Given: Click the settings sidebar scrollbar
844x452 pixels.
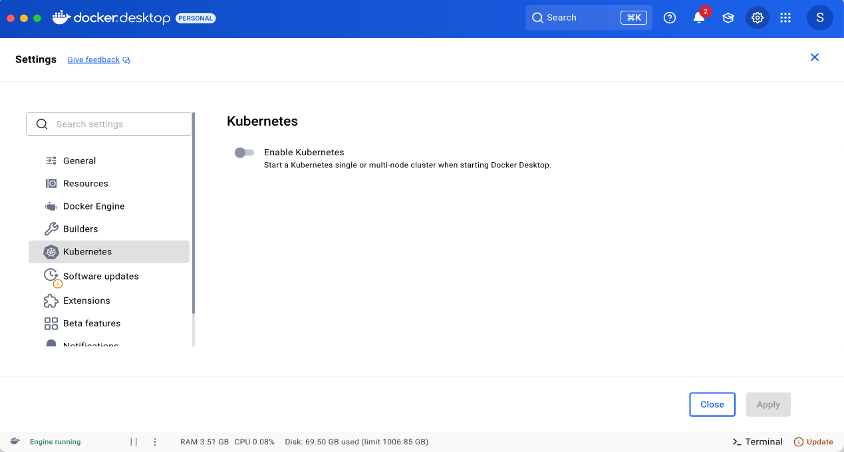Looking at the screenshot, I should click(193, 213).
